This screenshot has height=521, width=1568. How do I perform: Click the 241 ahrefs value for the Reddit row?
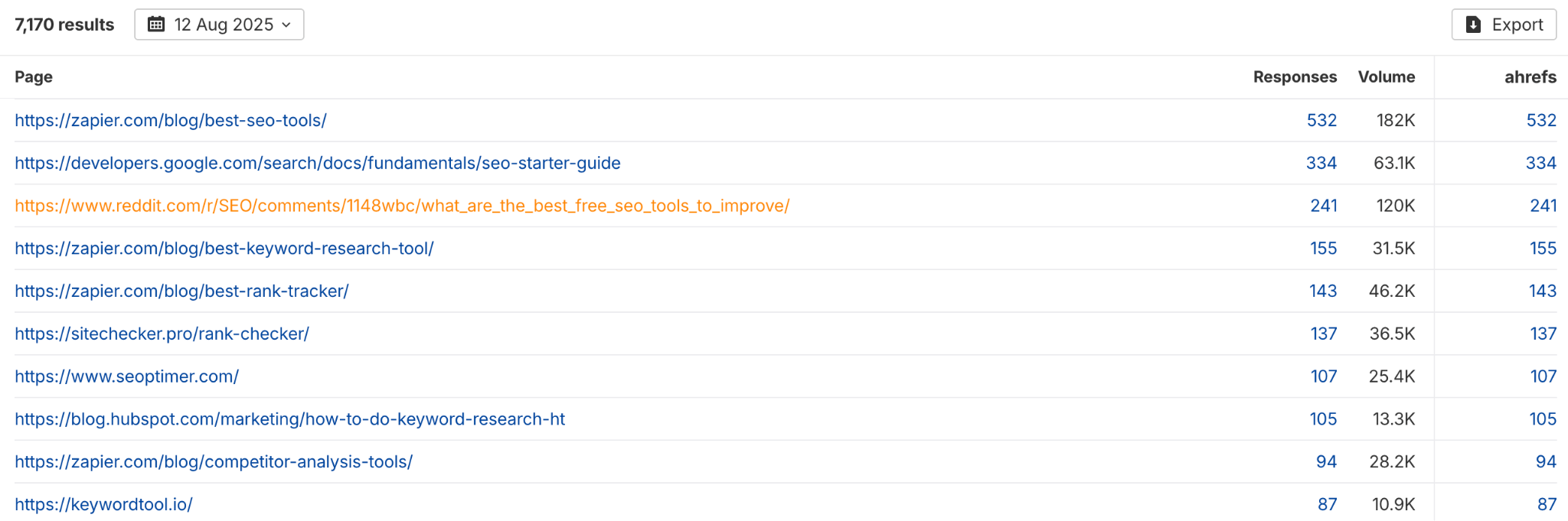tap(1544, 205)
